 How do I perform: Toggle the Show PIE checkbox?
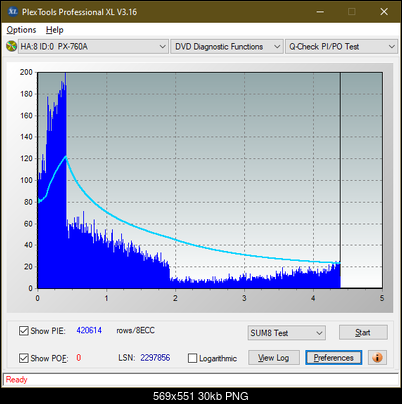23,331
